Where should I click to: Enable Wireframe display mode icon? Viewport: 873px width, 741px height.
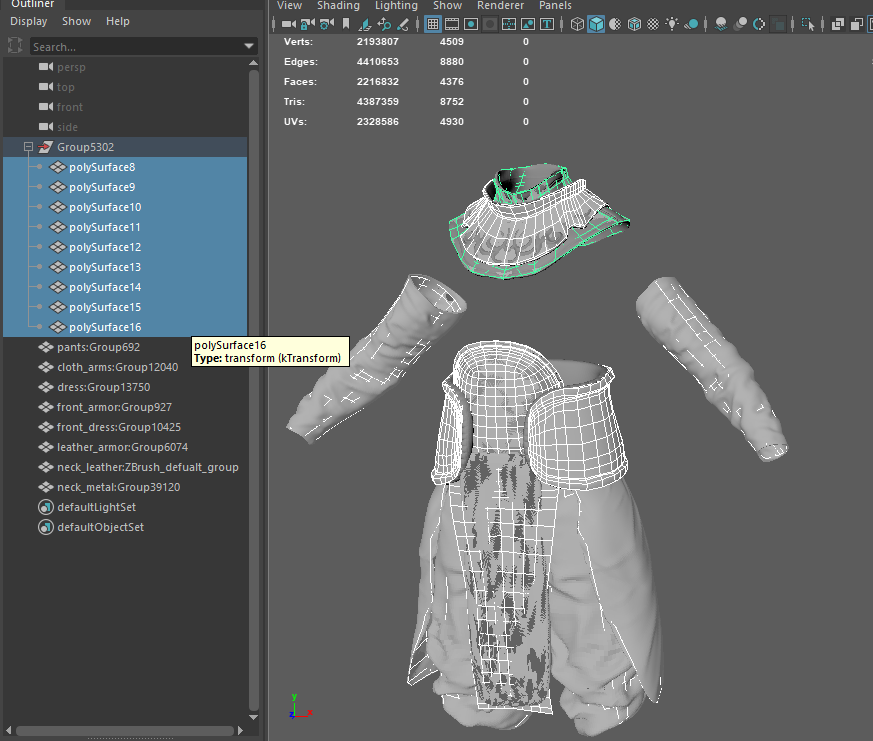[577, 24]
